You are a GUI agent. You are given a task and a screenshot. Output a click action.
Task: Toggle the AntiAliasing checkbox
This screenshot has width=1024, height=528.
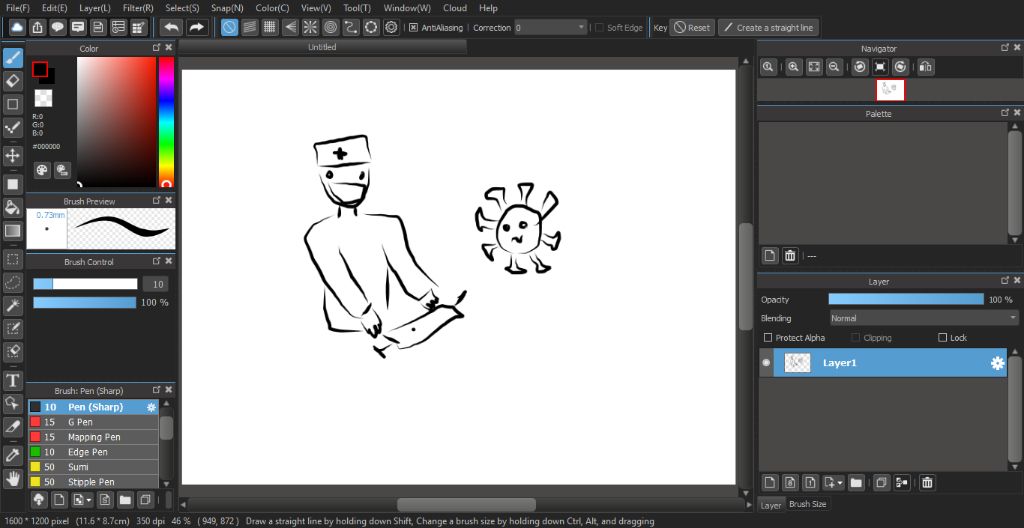pos(413,27)
